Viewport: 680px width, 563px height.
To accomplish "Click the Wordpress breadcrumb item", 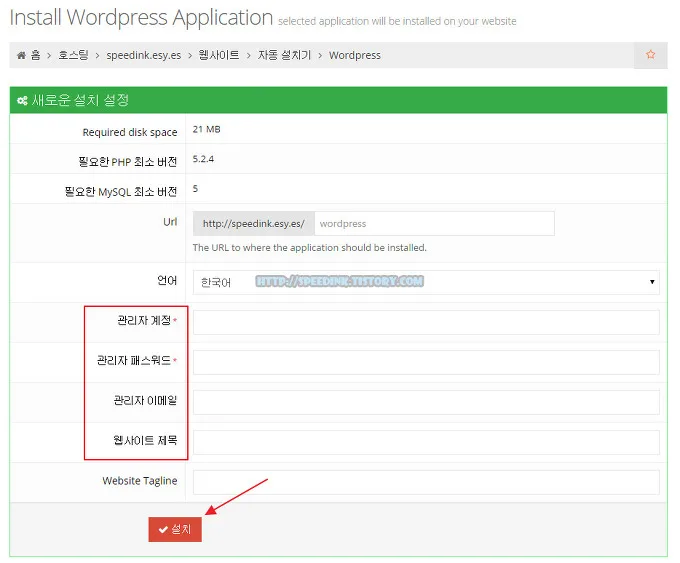I will (354, 55).
